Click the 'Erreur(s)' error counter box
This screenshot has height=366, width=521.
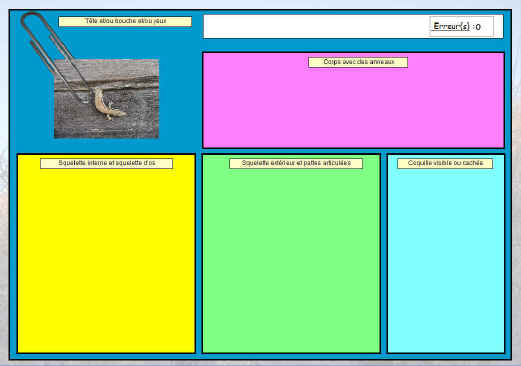461,26
